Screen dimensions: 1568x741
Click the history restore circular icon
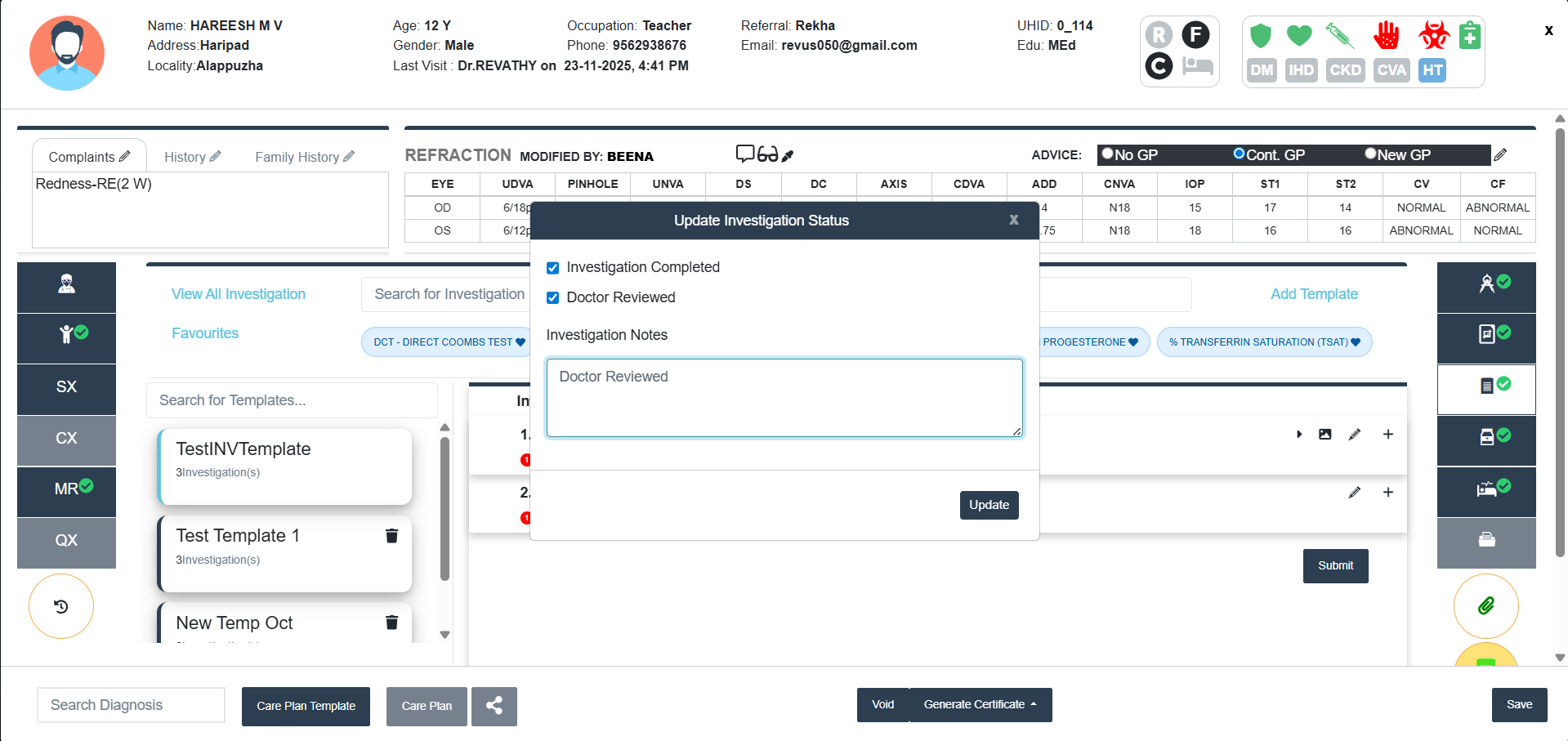pyautogui.click(x=61, y=606)
